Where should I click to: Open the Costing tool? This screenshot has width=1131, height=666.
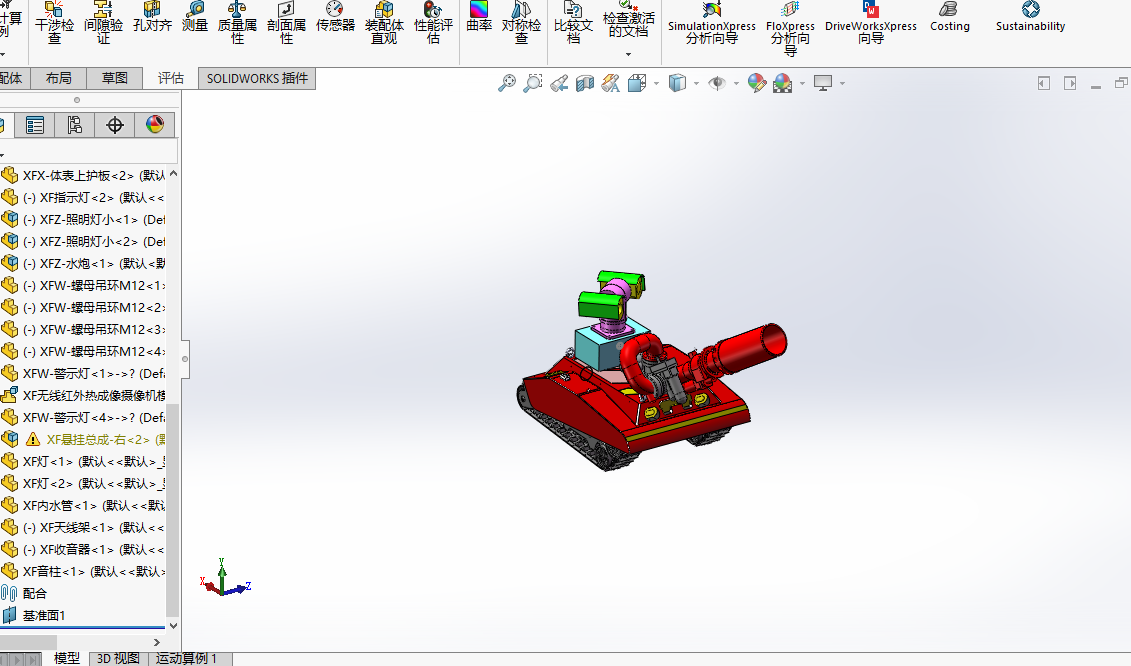(x=949, y=18)
